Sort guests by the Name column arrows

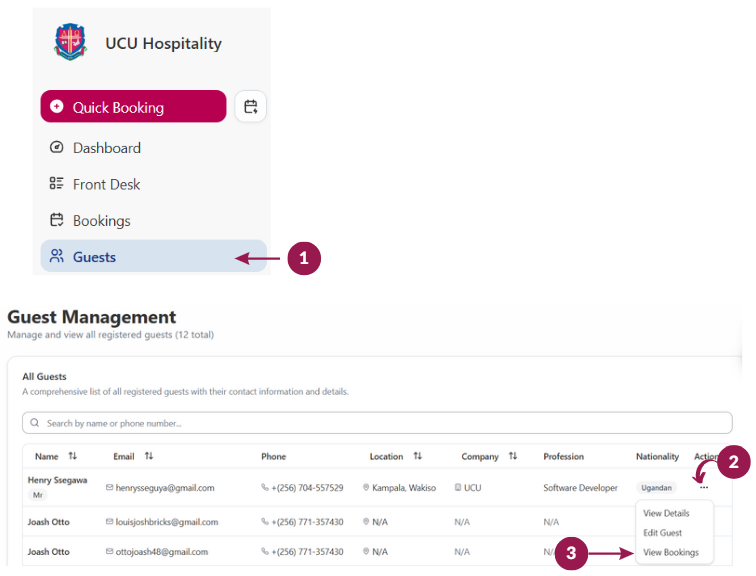73,456
